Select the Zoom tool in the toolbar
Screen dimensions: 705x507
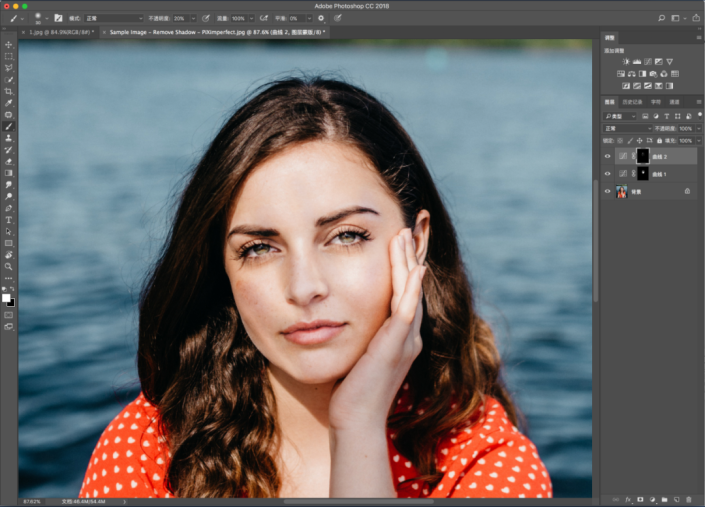coord(9,266)
